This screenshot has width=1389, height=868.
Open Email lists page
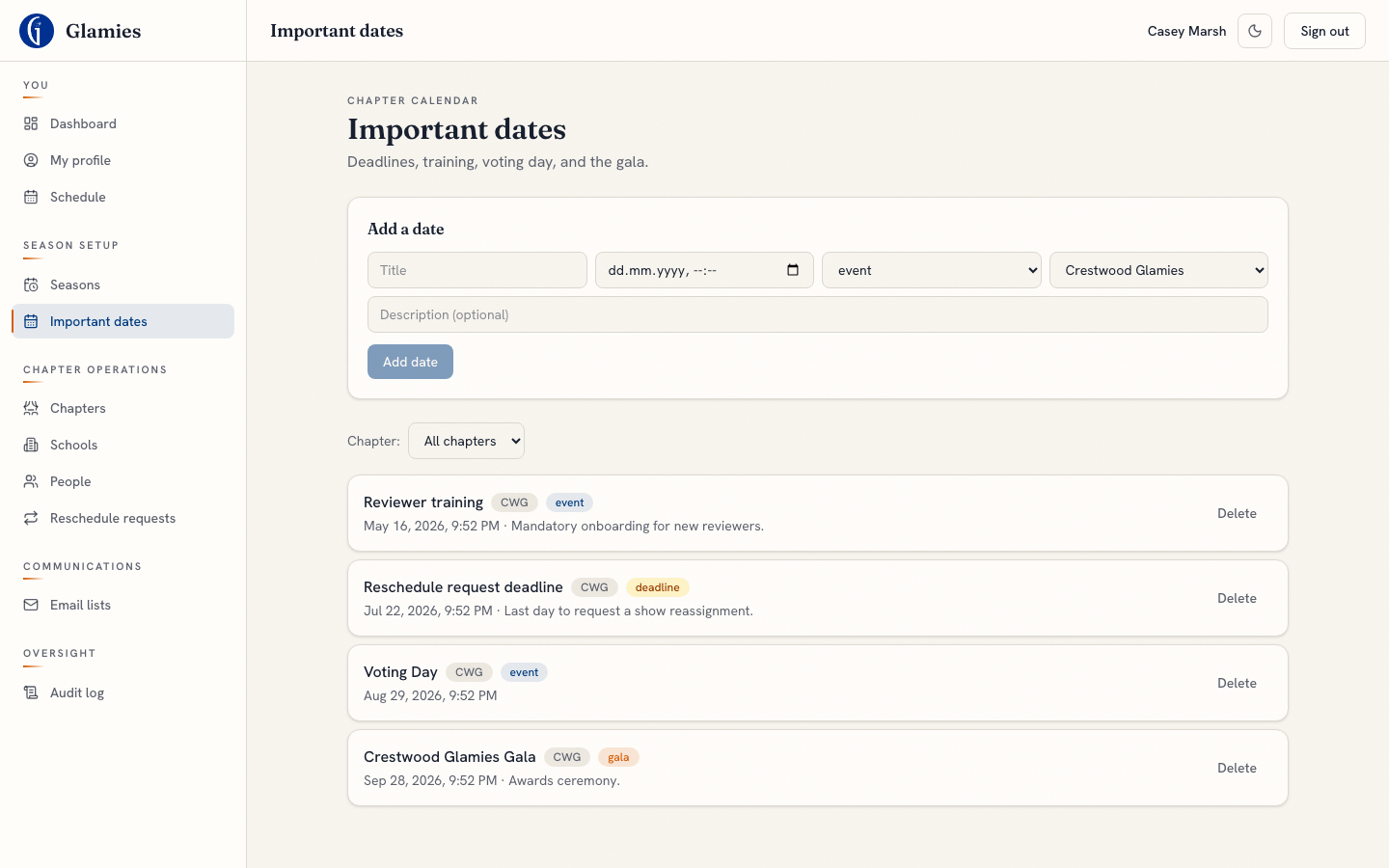tap(123, 605)
